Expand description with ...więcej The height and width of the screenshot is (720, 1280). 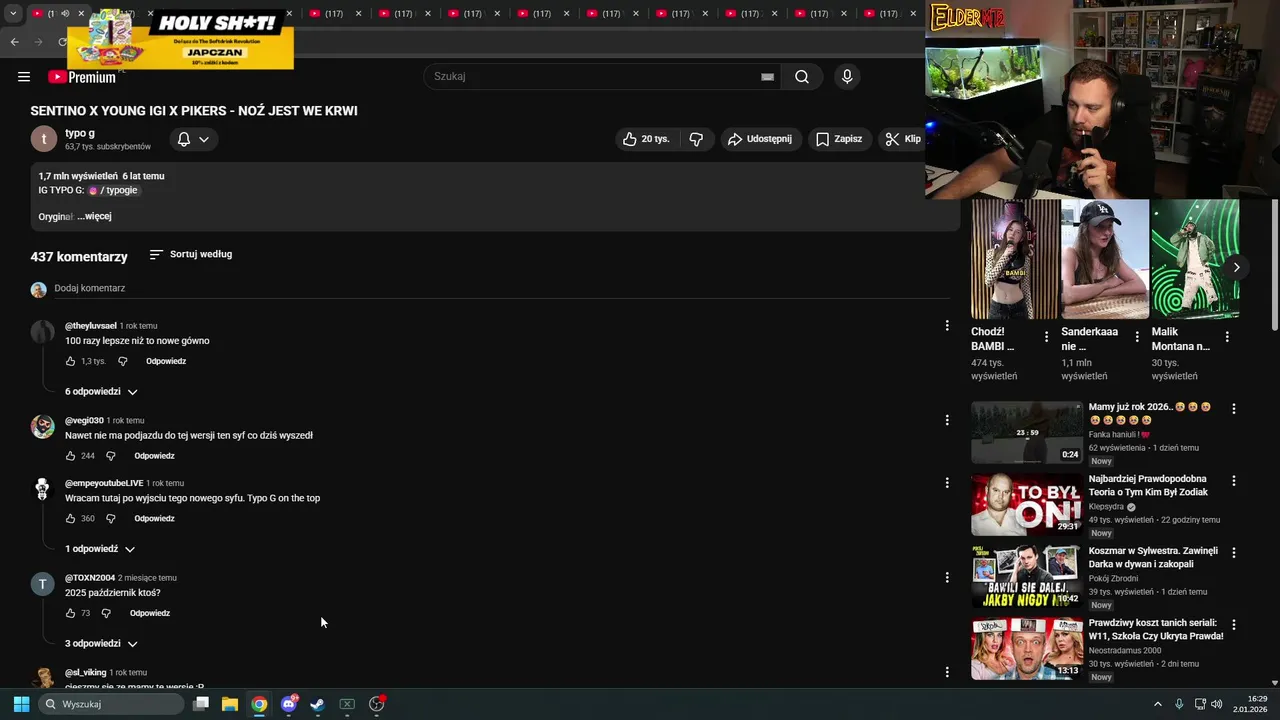tap(94, 216)
